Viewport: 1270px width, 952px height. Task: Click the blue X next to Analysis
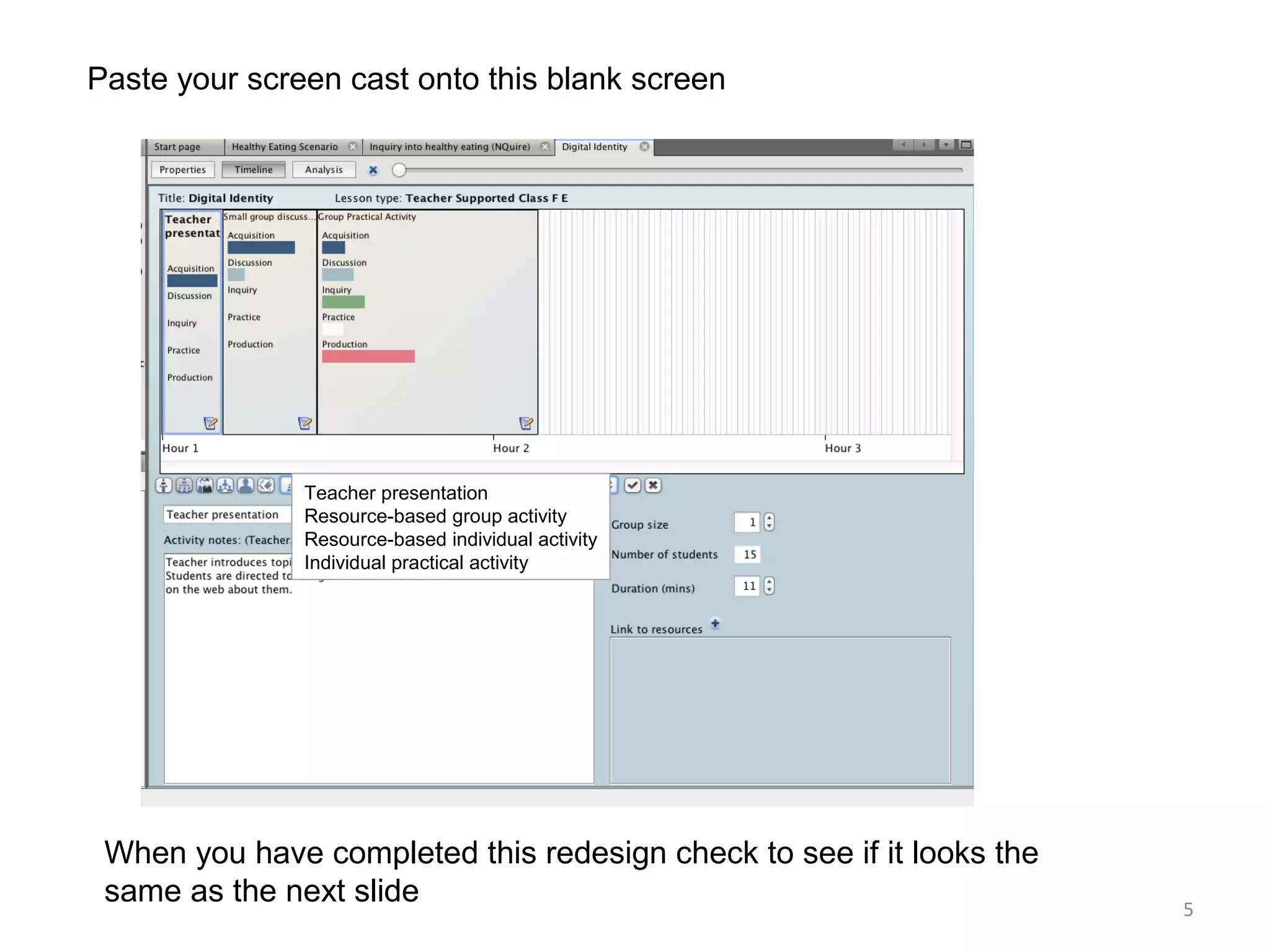click(373, 170)
